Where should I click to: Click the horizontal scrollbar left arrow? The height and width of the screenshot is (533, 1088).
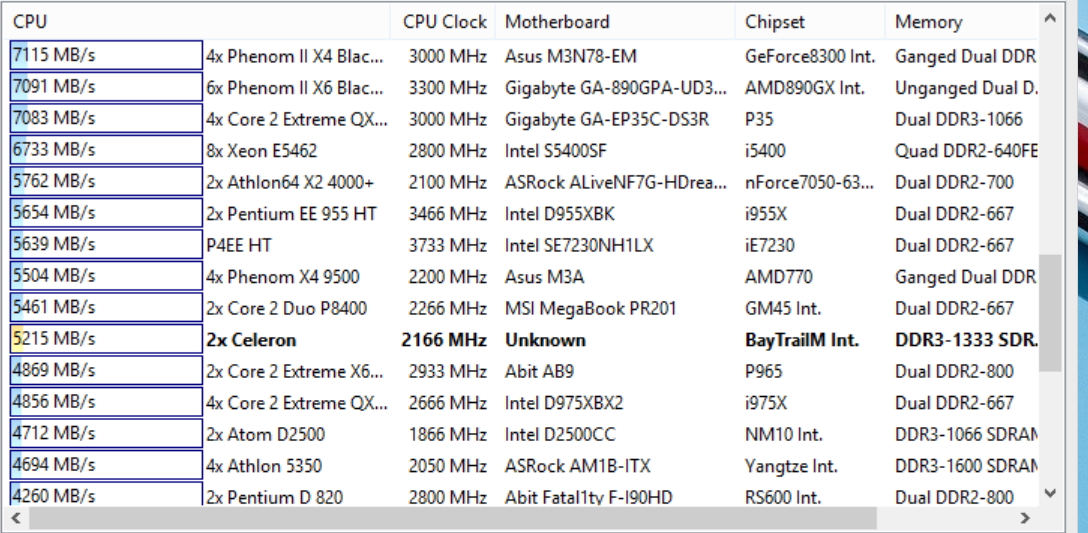[17, 518]
